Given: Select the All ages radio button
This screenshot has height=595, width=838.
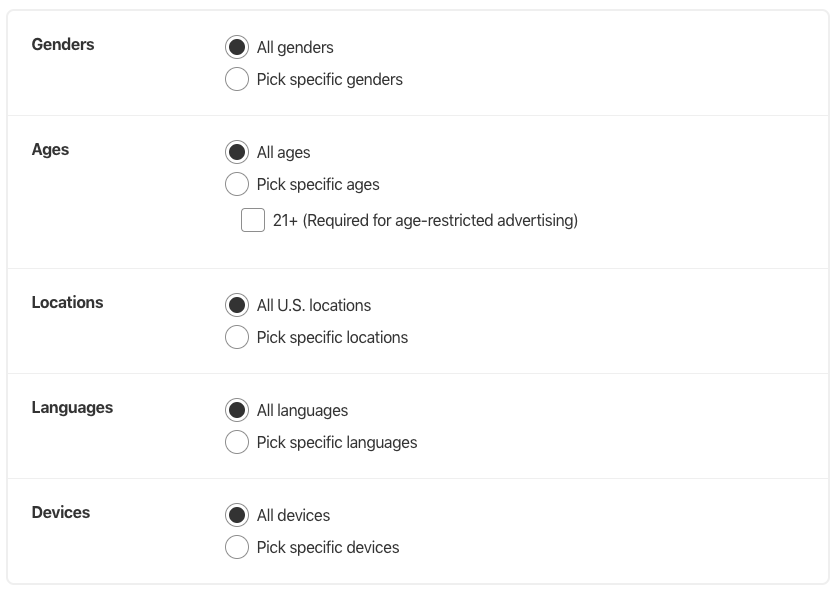Looking at the screenshot, I should pyautogui.click(x=237, y=152).
